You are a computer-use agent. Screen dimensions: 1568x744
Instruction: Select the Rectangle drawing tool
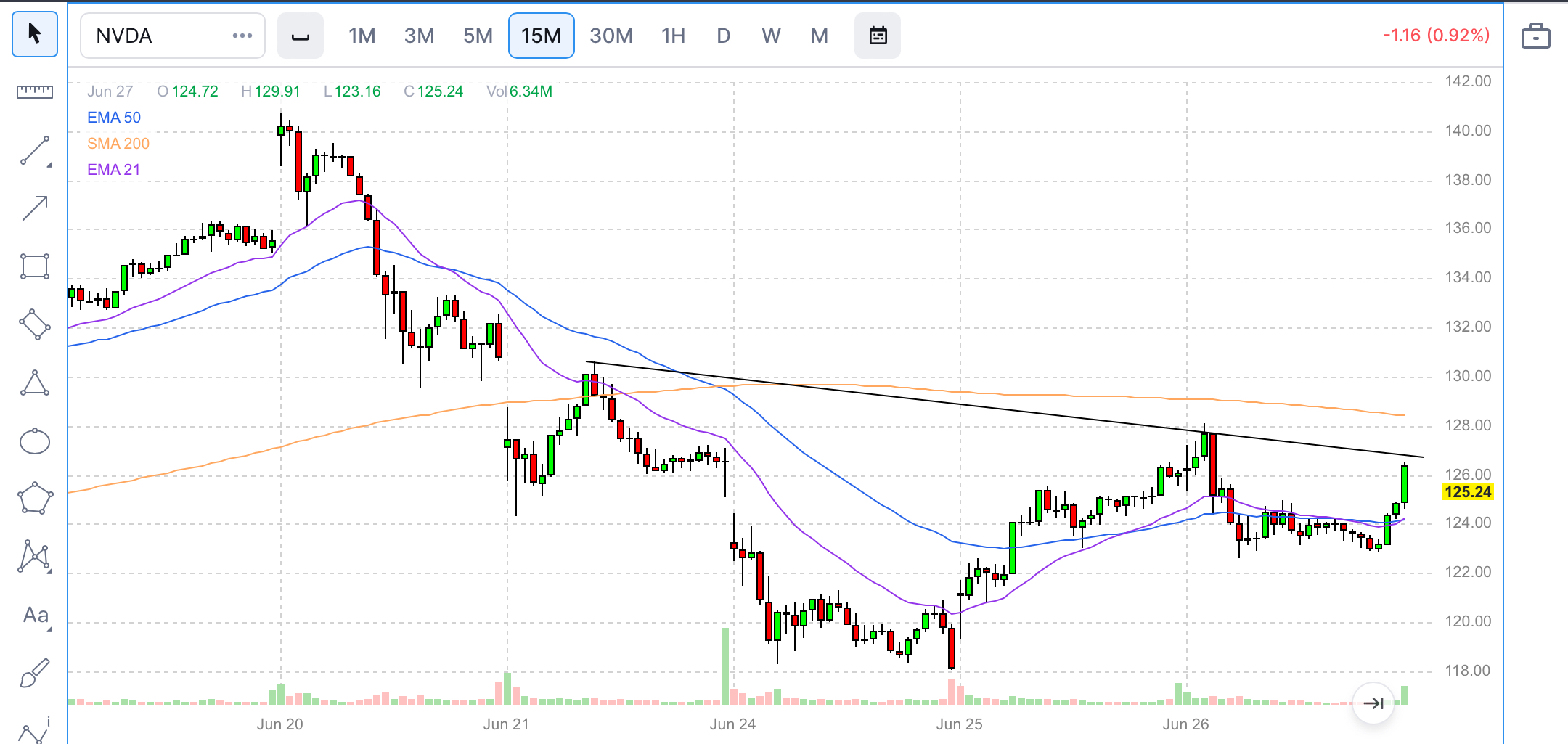pyautogui.click(x=34, y=266)
